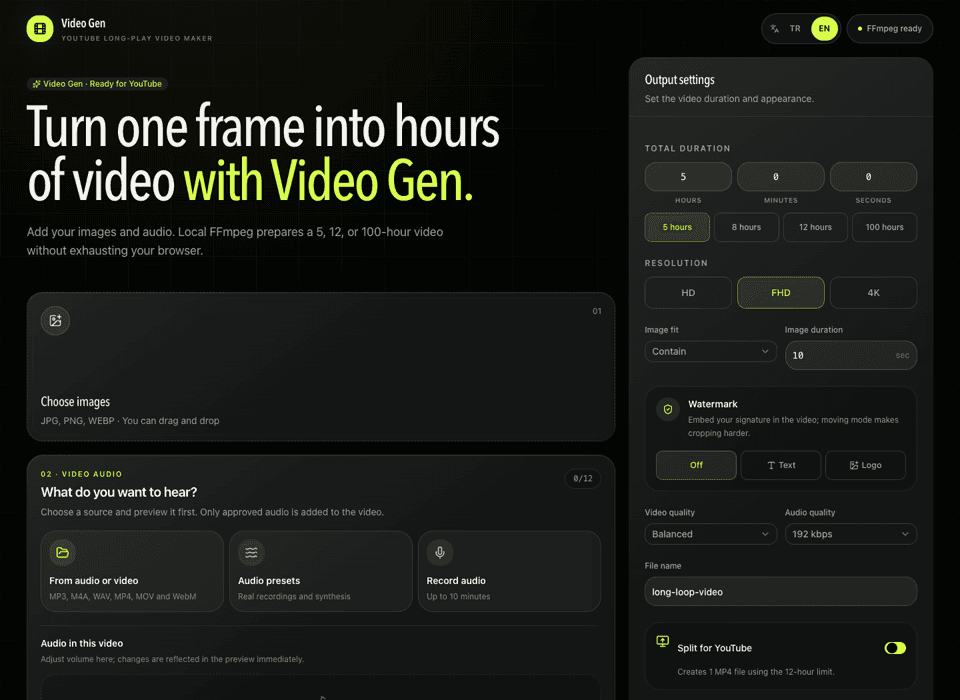Click the FFmpeg ready status pill

coord(890,29)
